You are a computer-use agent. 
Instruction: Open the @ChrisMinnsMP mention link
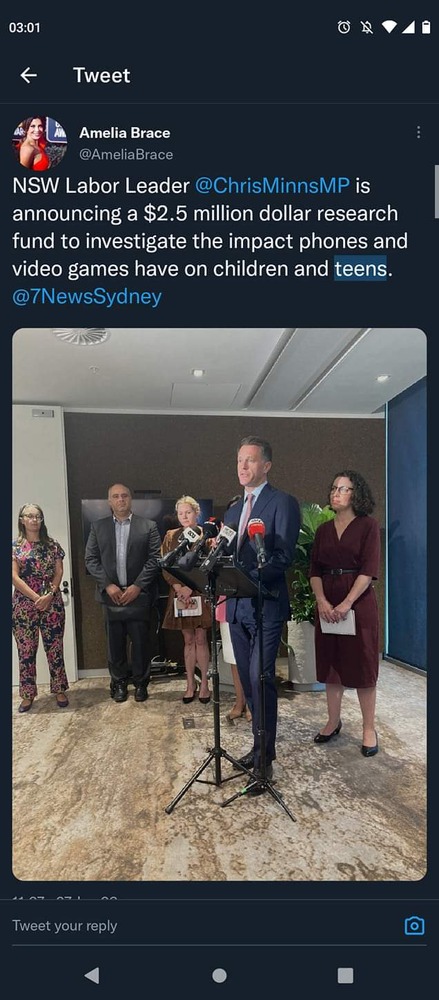[272, 186]
